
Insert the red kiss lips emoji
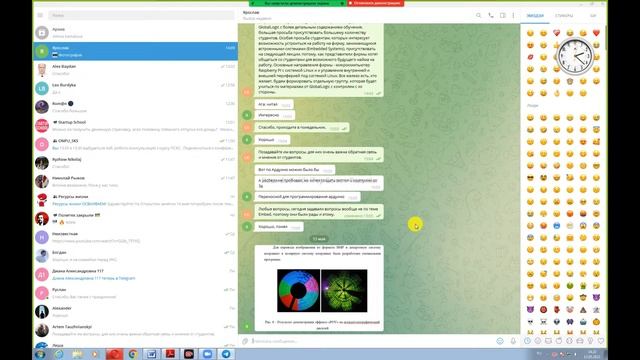(530, 57)
